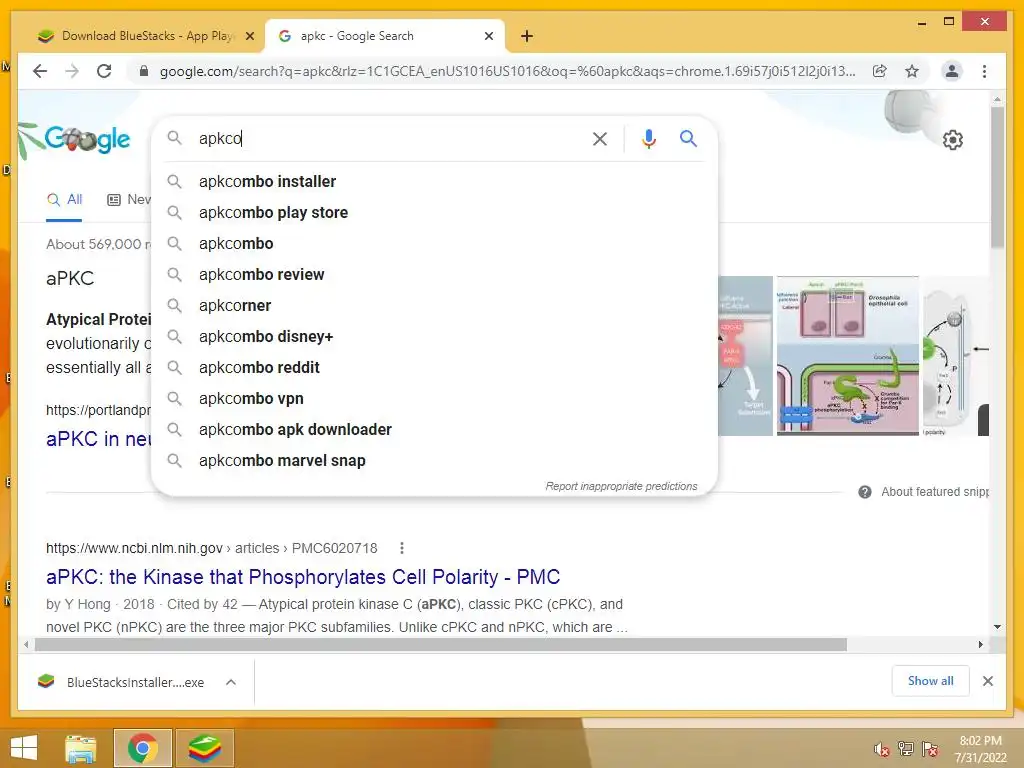Click the horizontal scrollbar thumb
1024x768 pixels.
click(441, 645)
